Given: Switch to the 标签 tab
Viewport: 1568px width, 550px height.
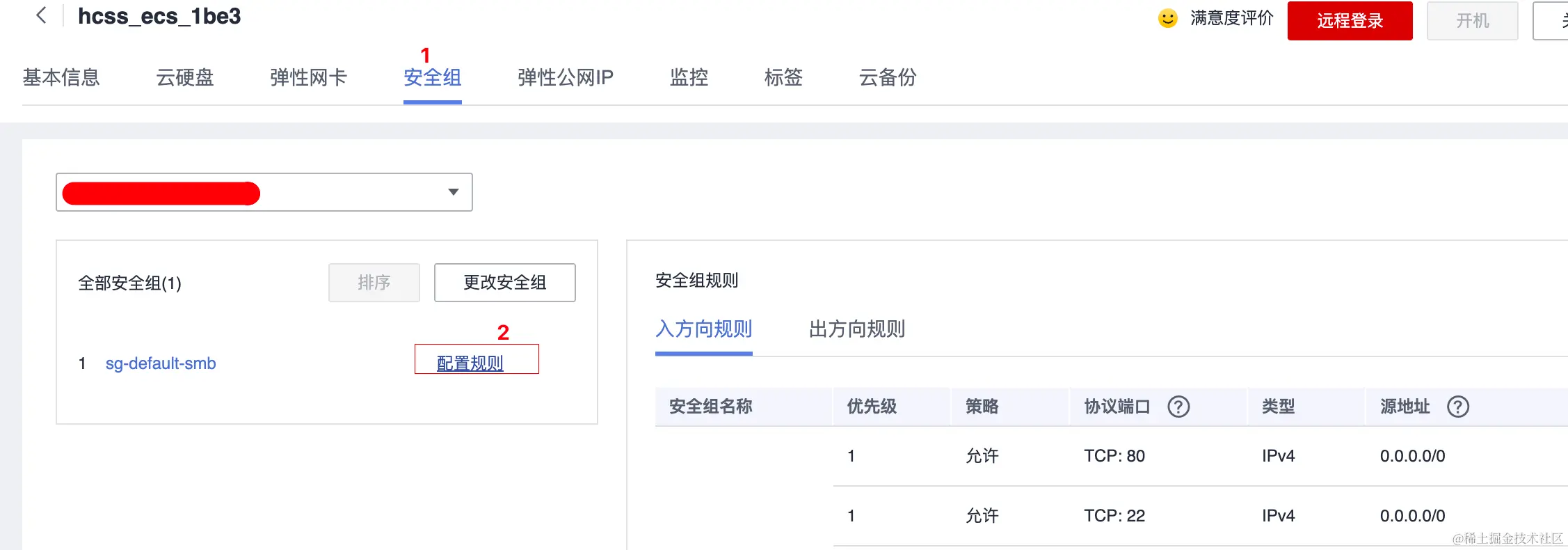Looking at the screenshot, I should (x=783, y=77).
